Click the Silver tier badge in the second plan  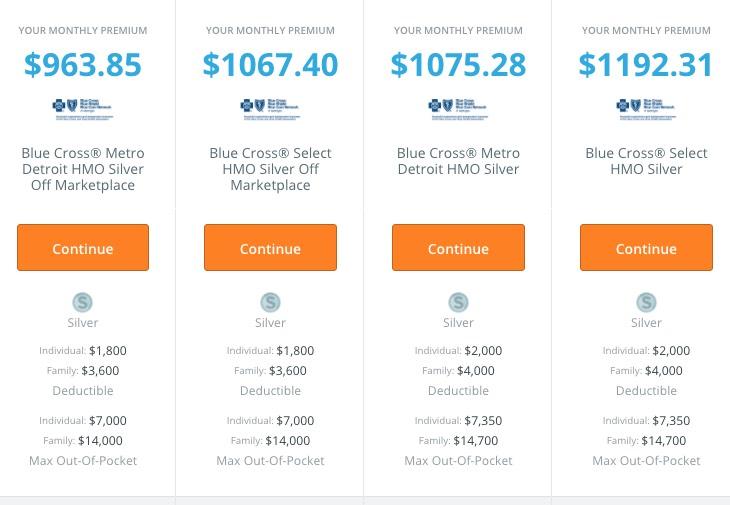click(271, 302)
